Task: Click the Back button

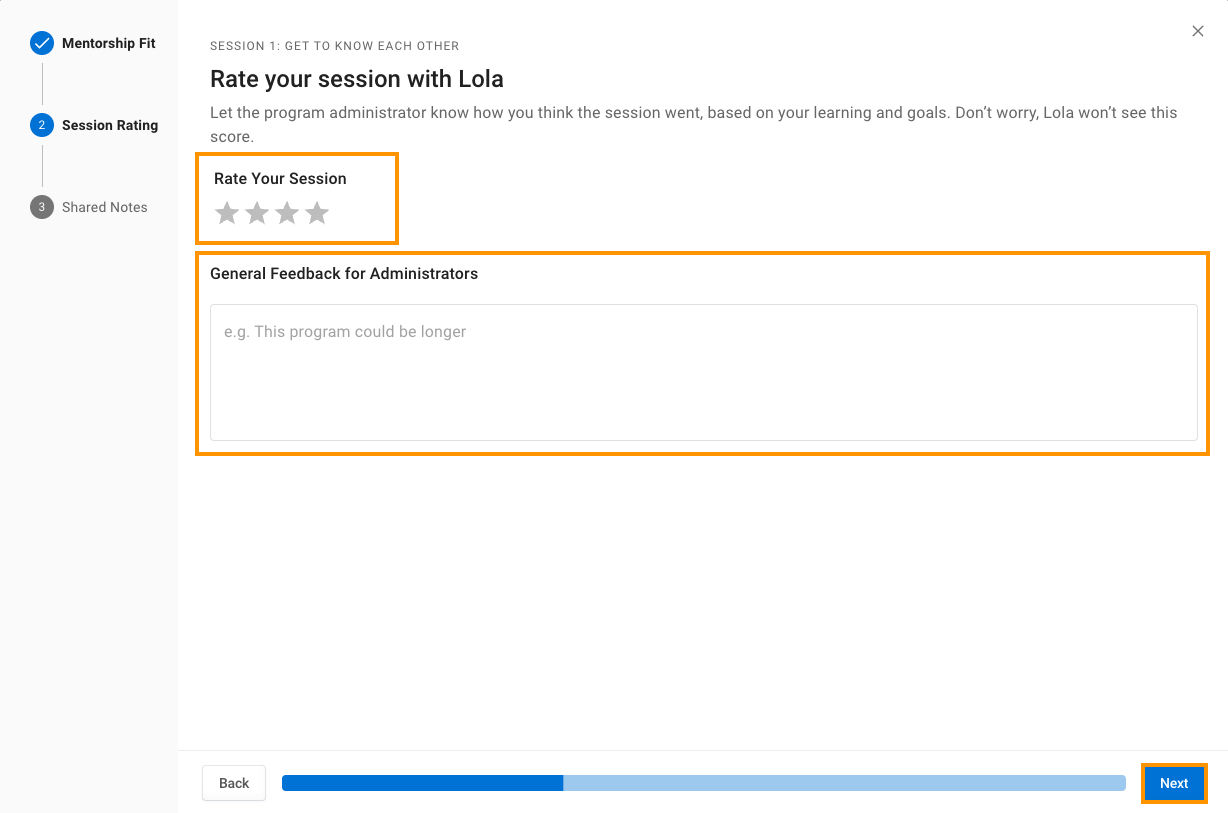Action: click(234, 783)
